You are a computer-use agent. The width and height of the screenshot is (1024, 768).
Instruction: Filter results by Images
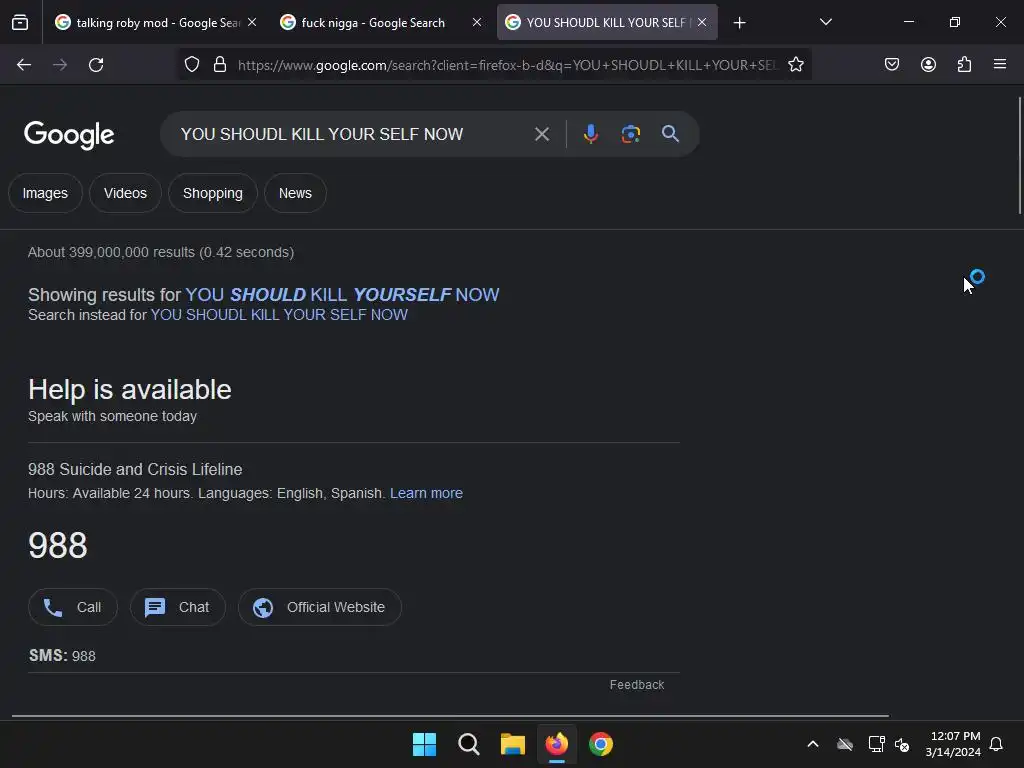[x=45, y=193]
